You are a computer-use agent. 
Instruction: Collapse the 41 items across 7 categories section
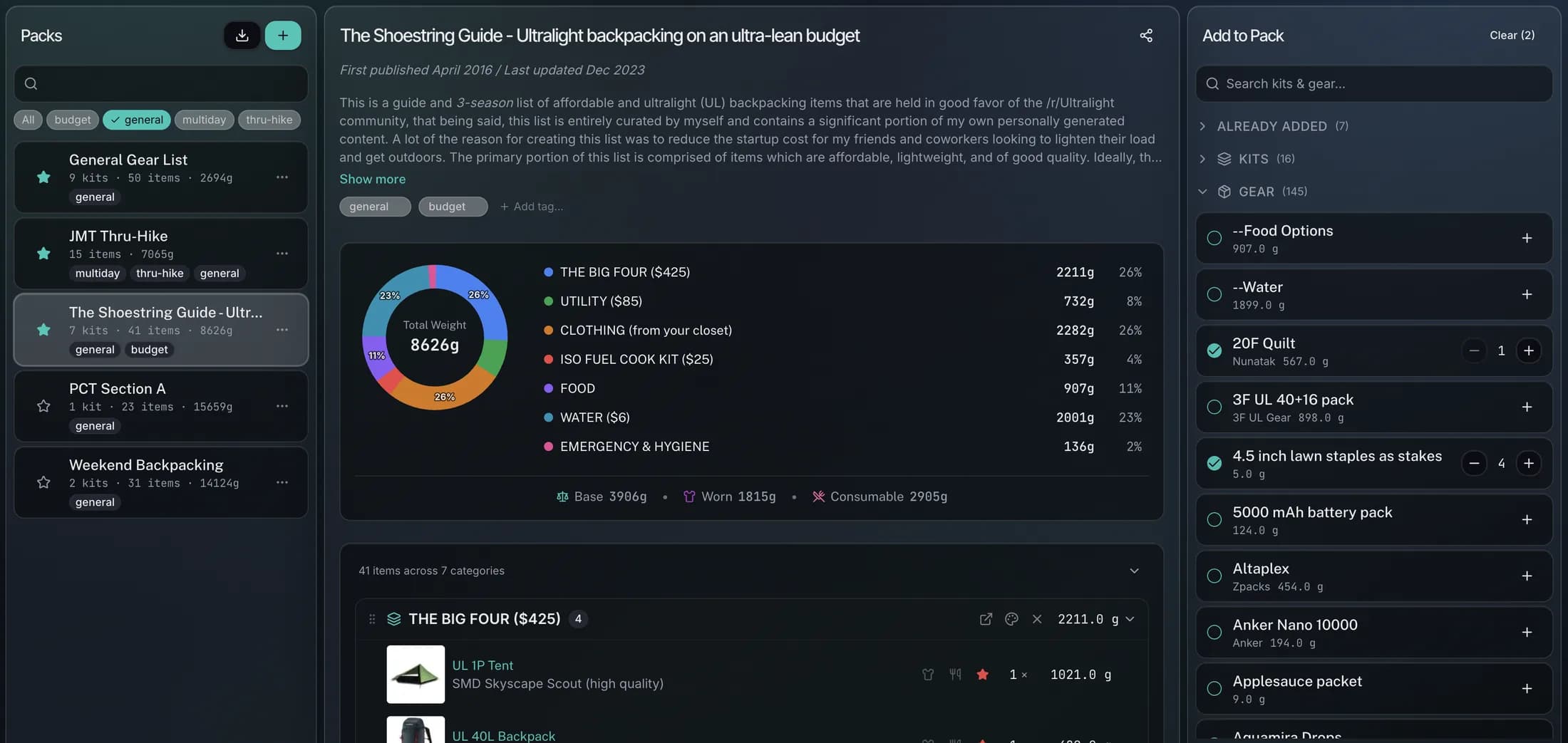(x=1134, y=571)
